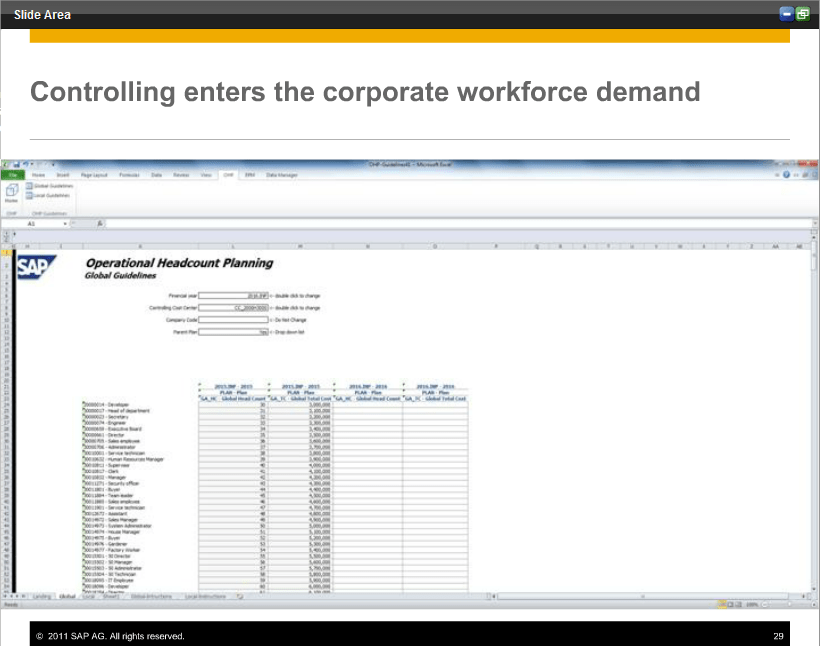Switch to the Data Manager ribbon tab
Screen dimensions: 821x646
coord(282,174)
